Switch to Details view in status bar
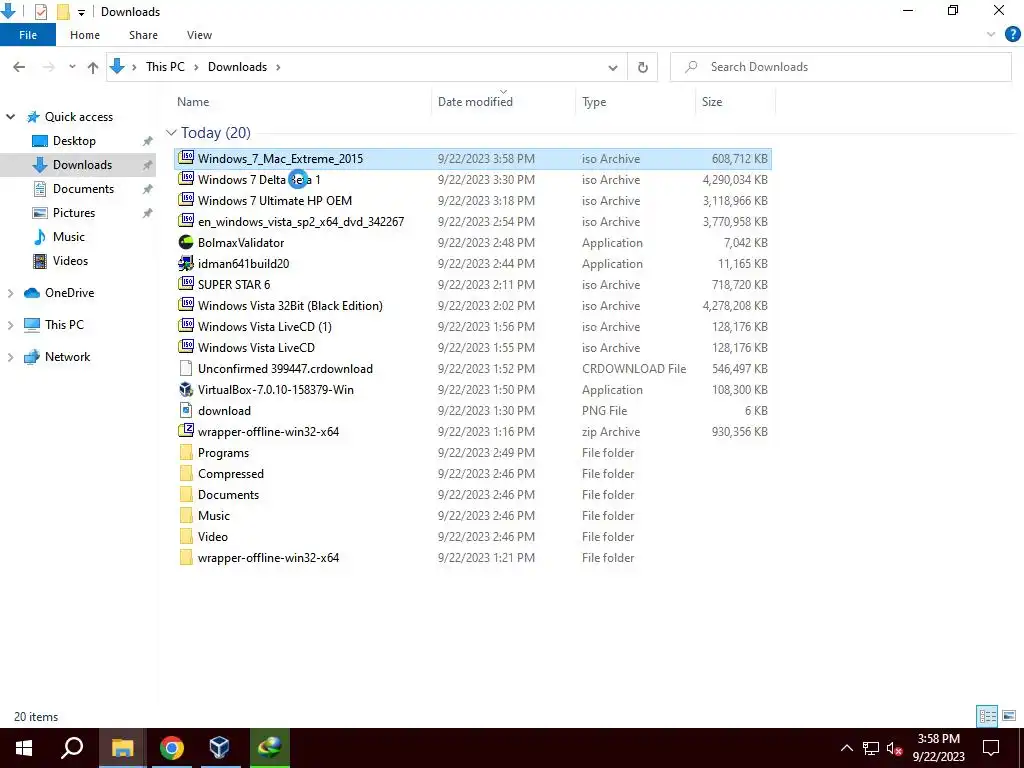Viewport: 1024px width, 768px height. 987,716
